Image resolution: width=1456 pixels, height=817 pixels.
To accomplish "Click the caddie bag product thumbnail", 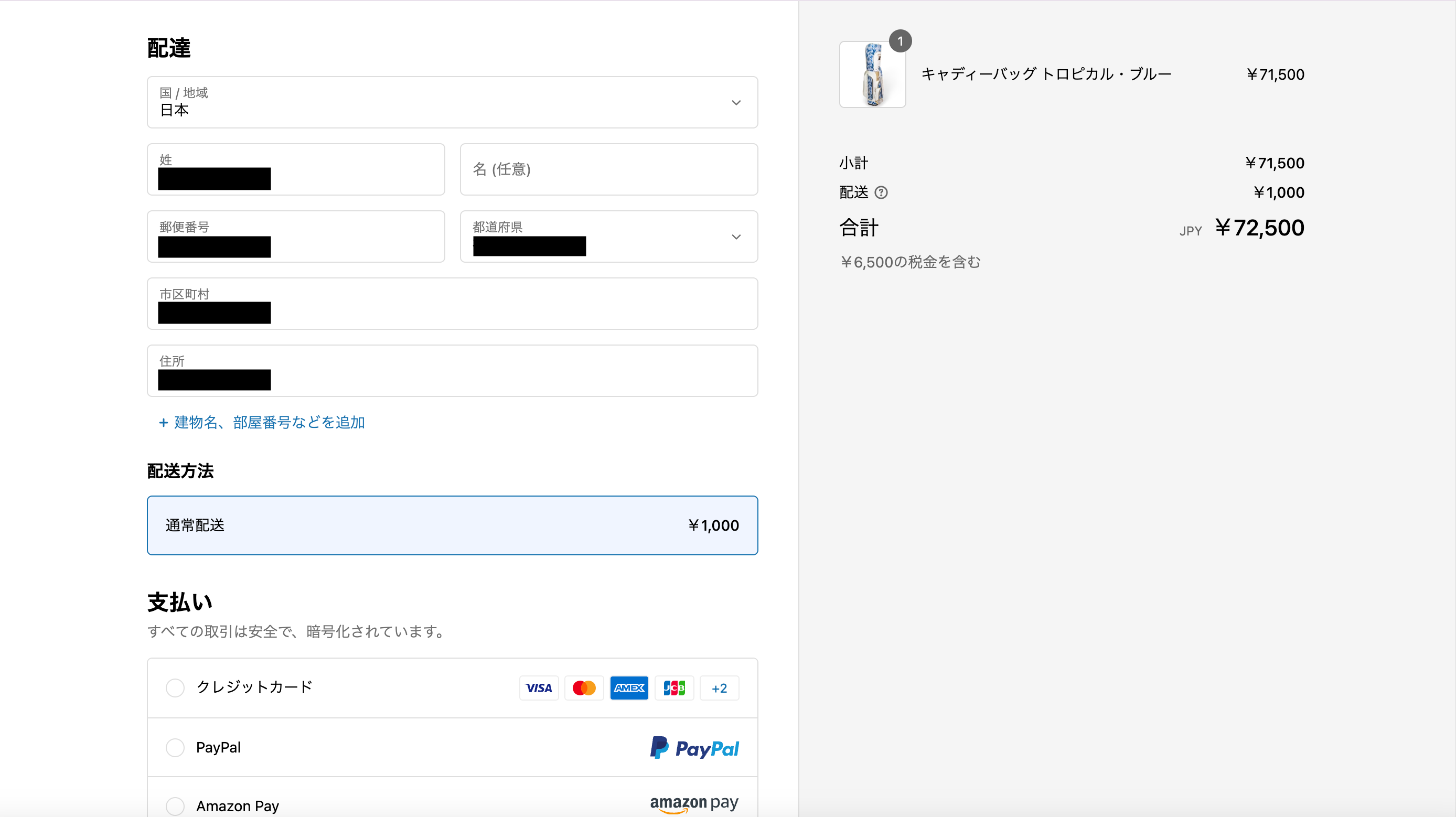I will click(872, 74).
